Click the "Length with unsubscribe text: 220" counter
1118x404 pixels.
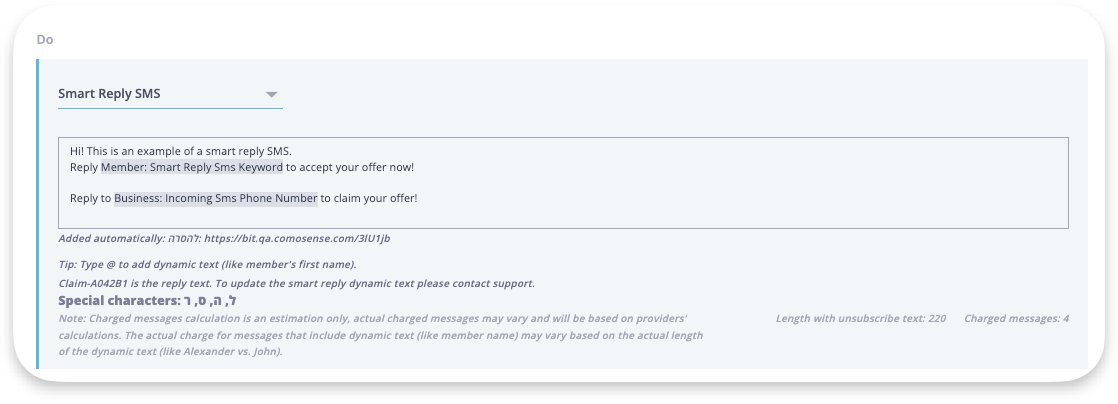860,318
